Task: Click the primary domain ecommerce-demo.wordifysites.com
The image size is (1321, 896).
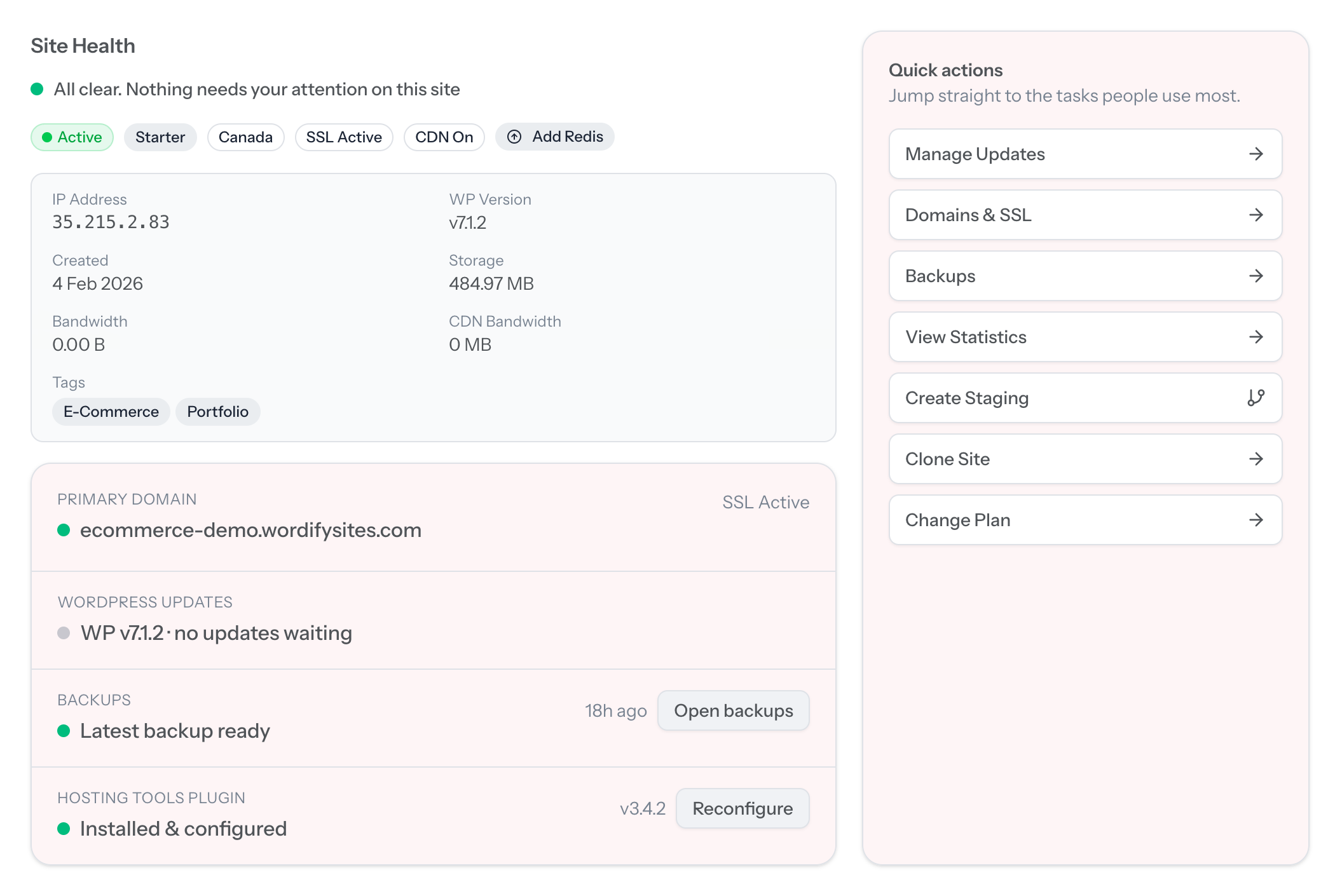Action: pyautogui.click(x=250, y=530)
